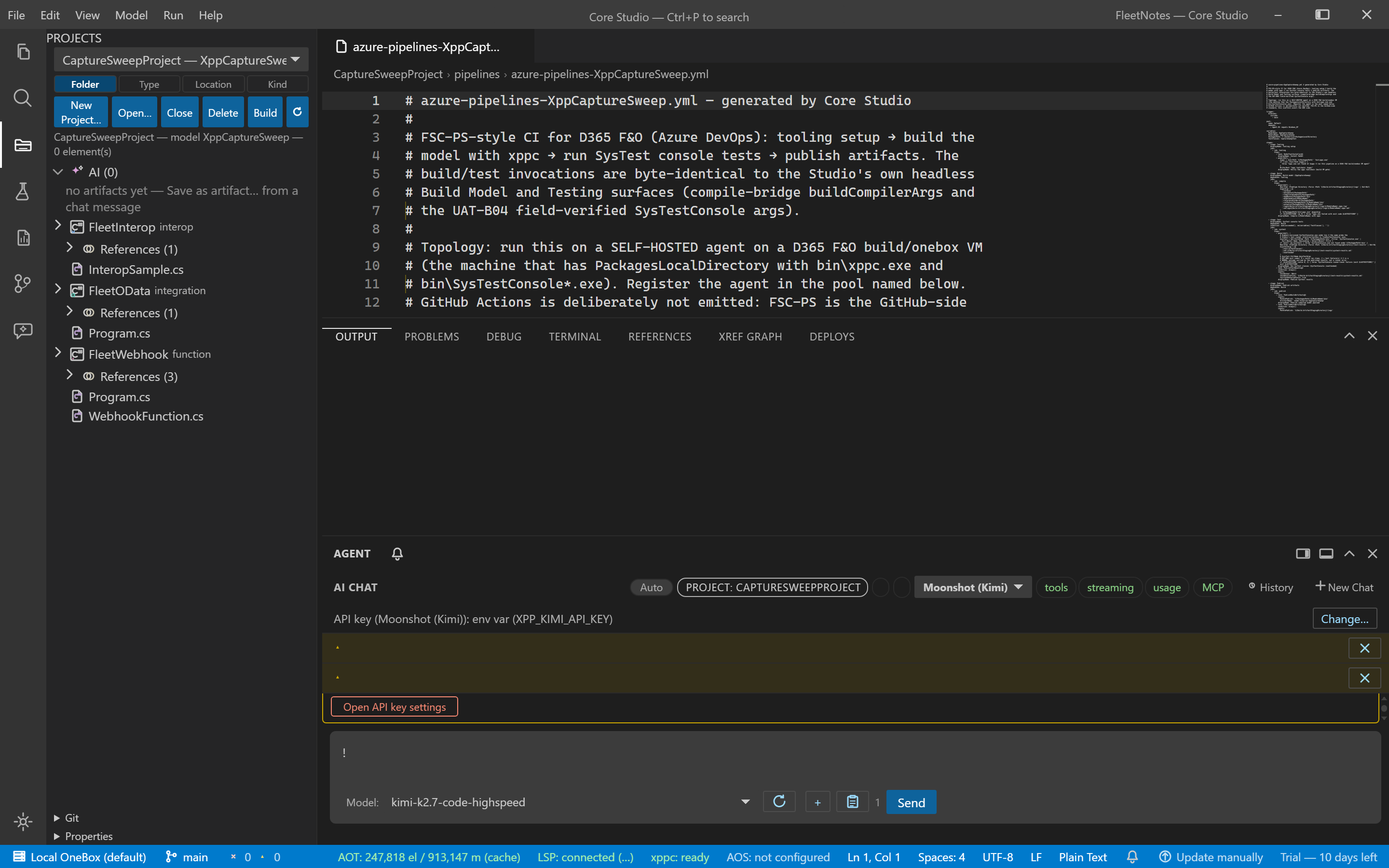Open the Projects folder sidebar icon
Viewport: 1389px width, 868px height.
click(x=23, y=145)
